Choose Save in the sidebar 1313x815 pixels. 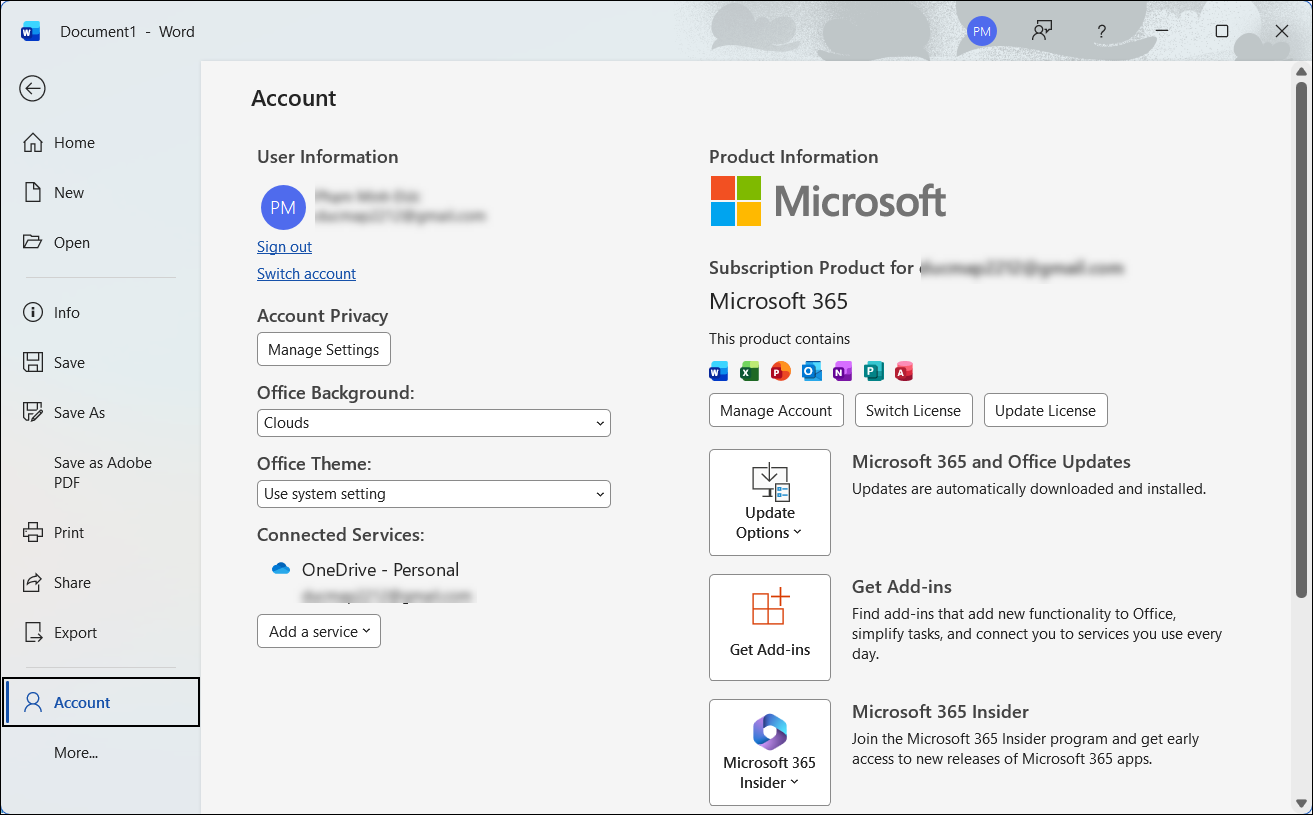[x=100, y=363]
